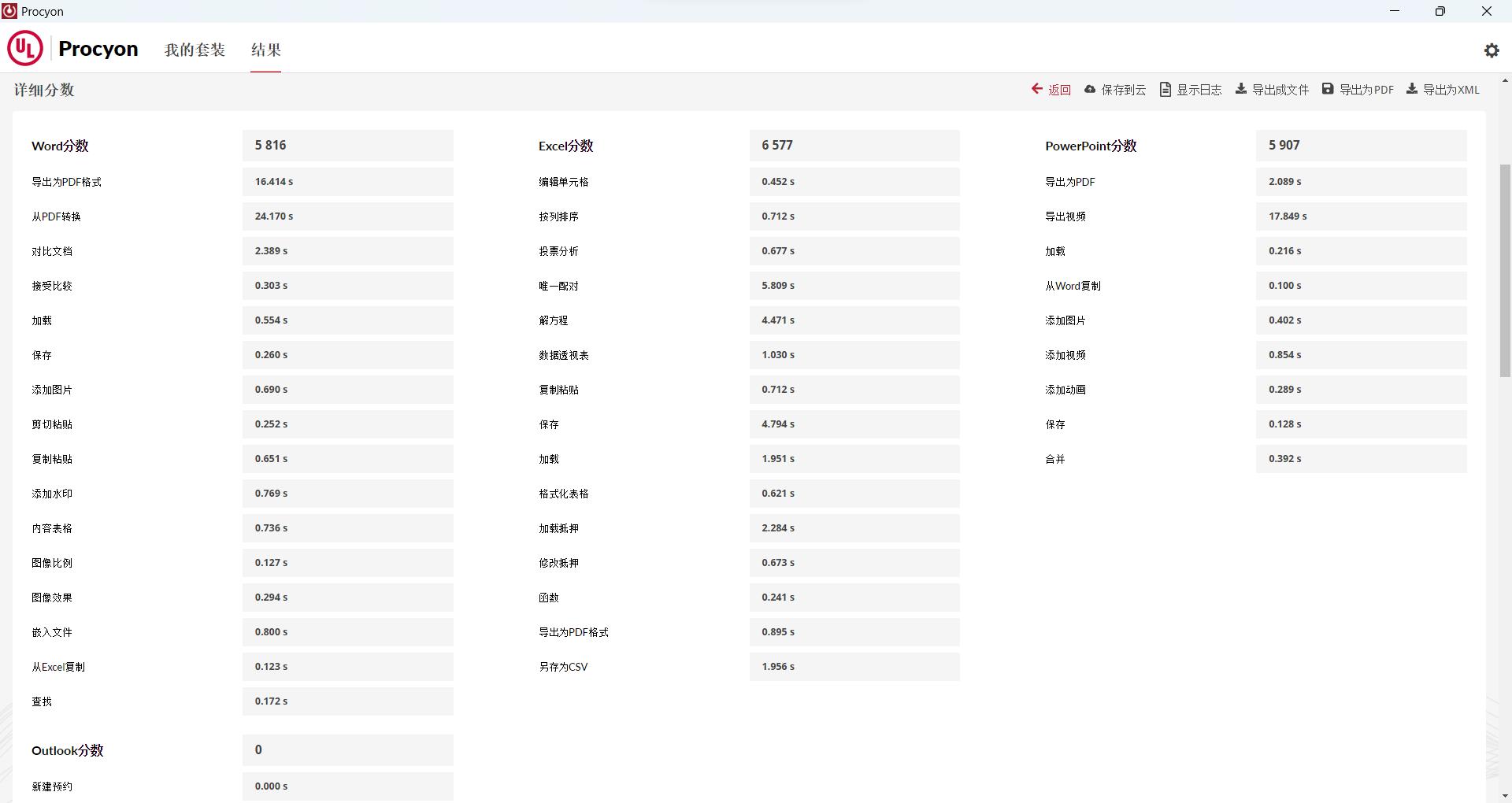
Task: Export the results with 导出为XML
Action: click(x=1443, y=90)
